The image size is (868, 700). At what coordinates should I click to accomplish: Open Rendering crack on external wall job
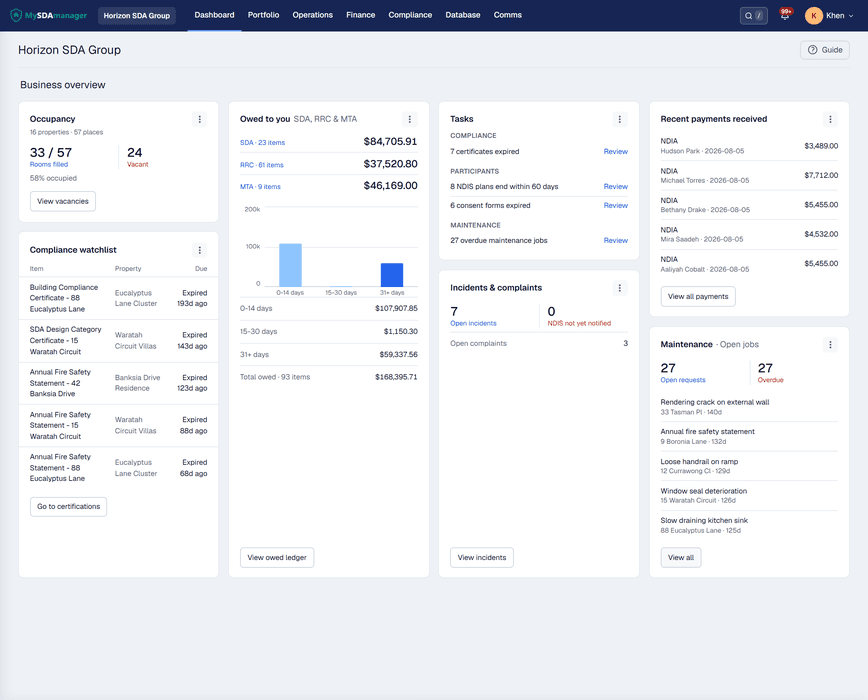pos(749,407)
